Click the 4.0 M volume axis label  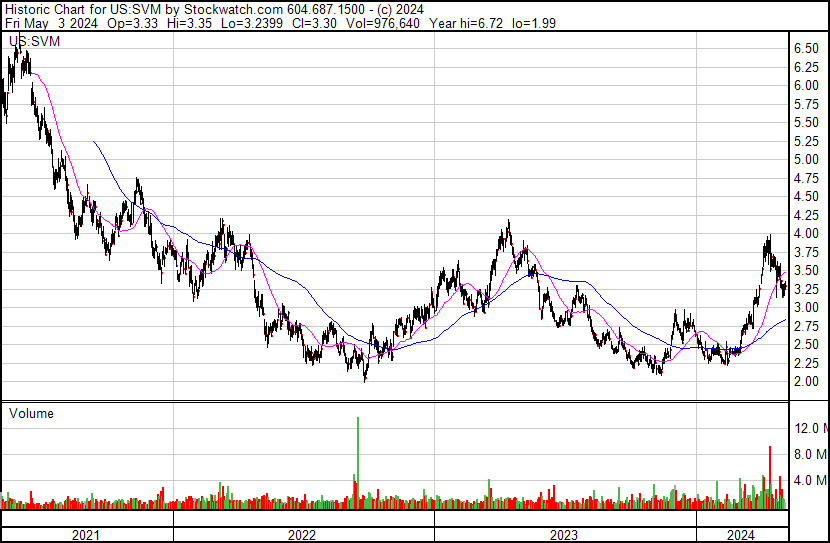(x=811, y=480)
